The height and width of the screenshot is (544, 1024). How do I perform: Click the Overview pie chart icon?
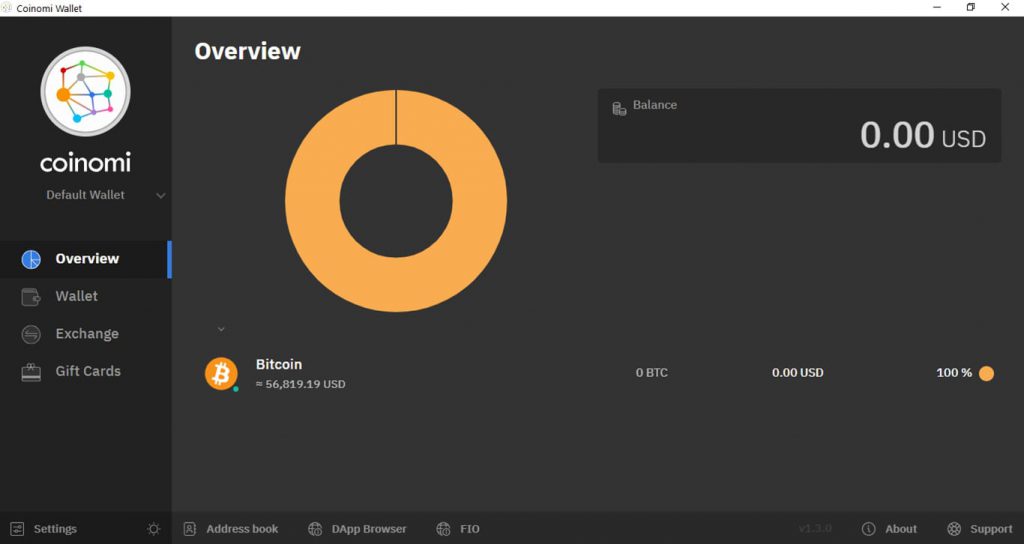click(31, 259)
